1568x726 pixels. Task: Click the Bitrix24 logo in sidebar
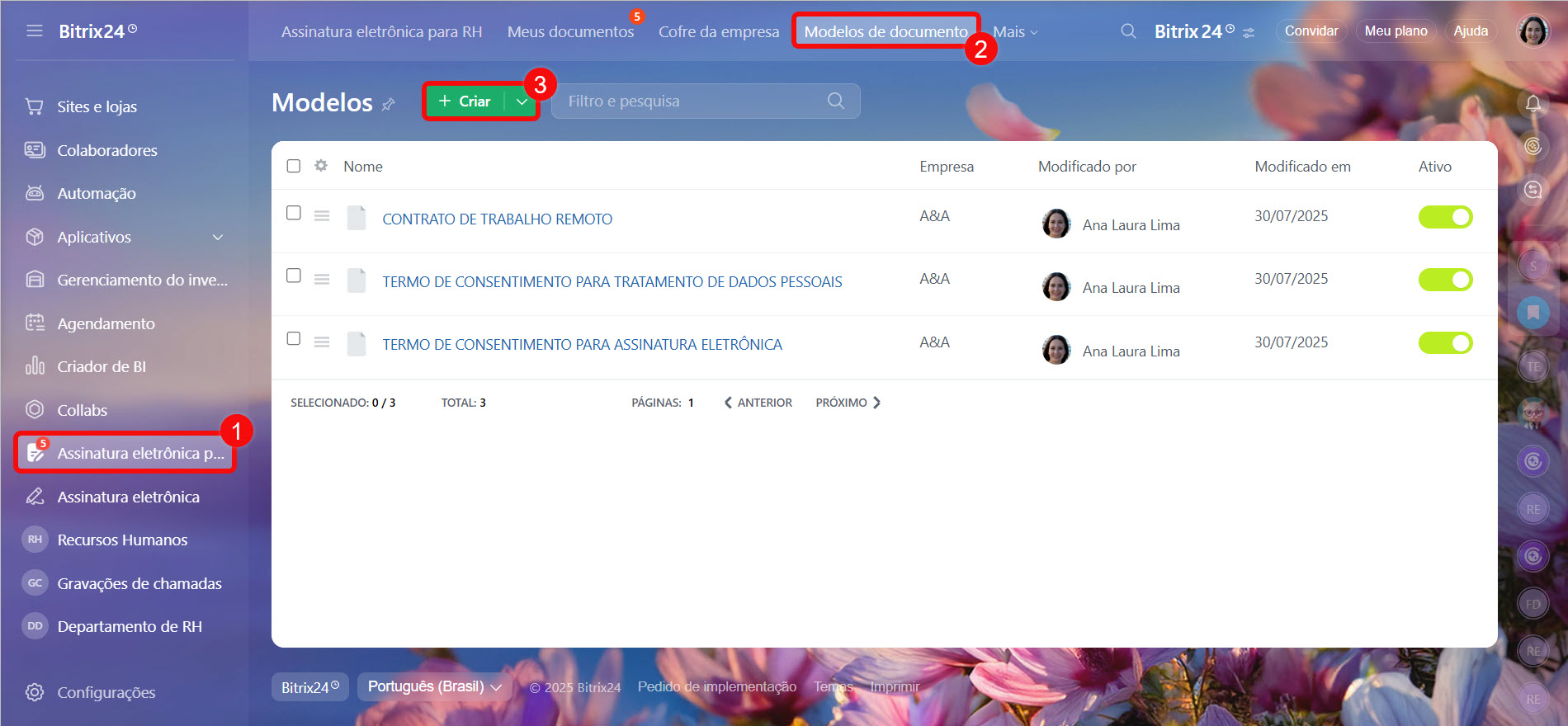97,31
